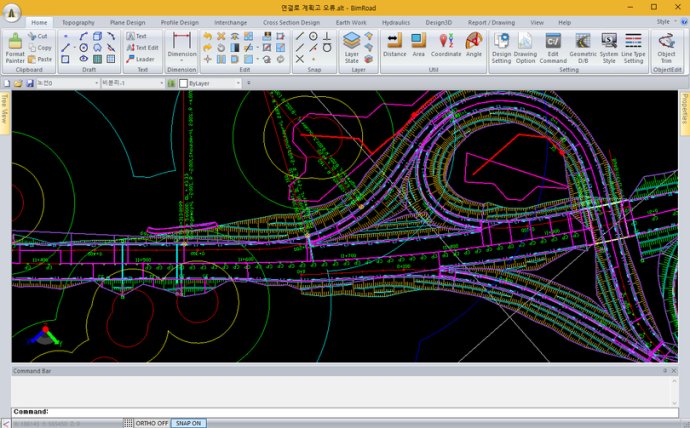The height and width of the screenshot is (428, 690).
Task: Switch to the Cross Section Design tab
Action: pyautogui.click(x=291, y=22)
